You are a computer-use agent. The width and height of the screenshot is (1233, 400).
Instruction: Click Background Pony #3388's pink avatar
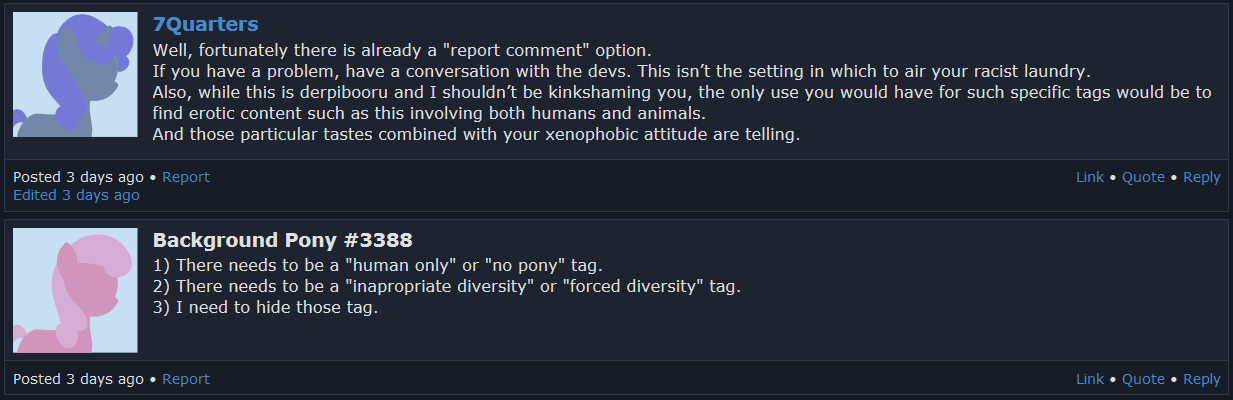click(75, 290)
